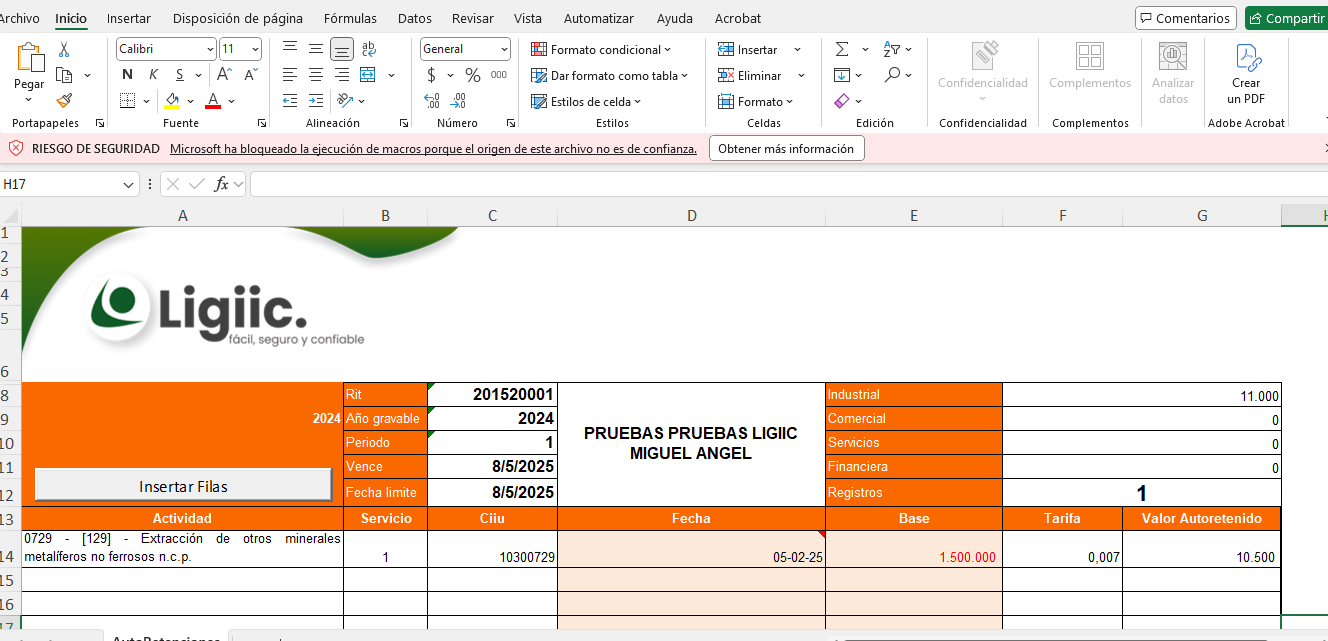Click the cell borders icon
Image resolution: width=1328 pixels, height=641 pixels.
pyautogui.click(x=127, y=100)
